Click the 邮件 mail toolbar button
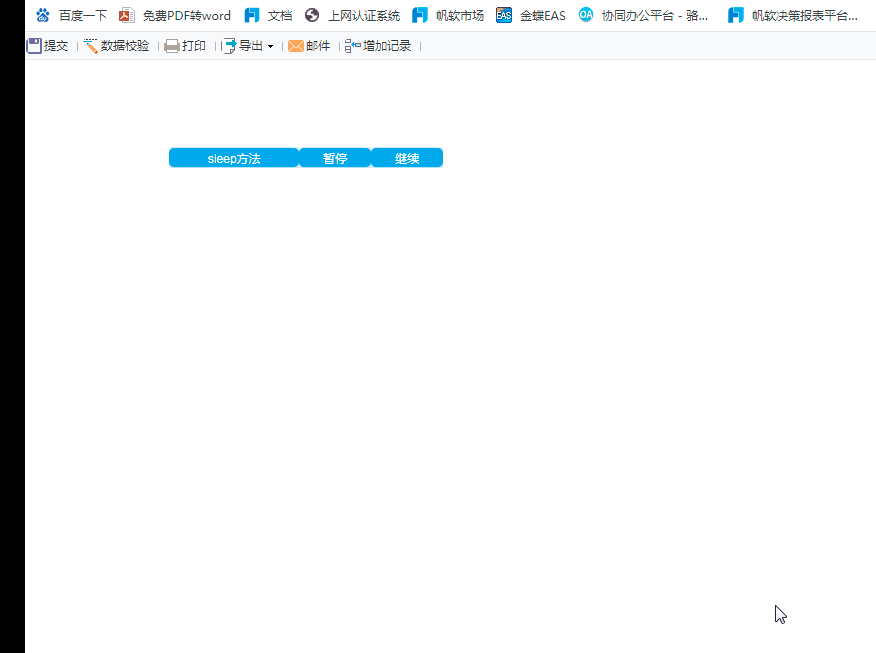This screenshot has width=876, height=653. click(309, 46)
